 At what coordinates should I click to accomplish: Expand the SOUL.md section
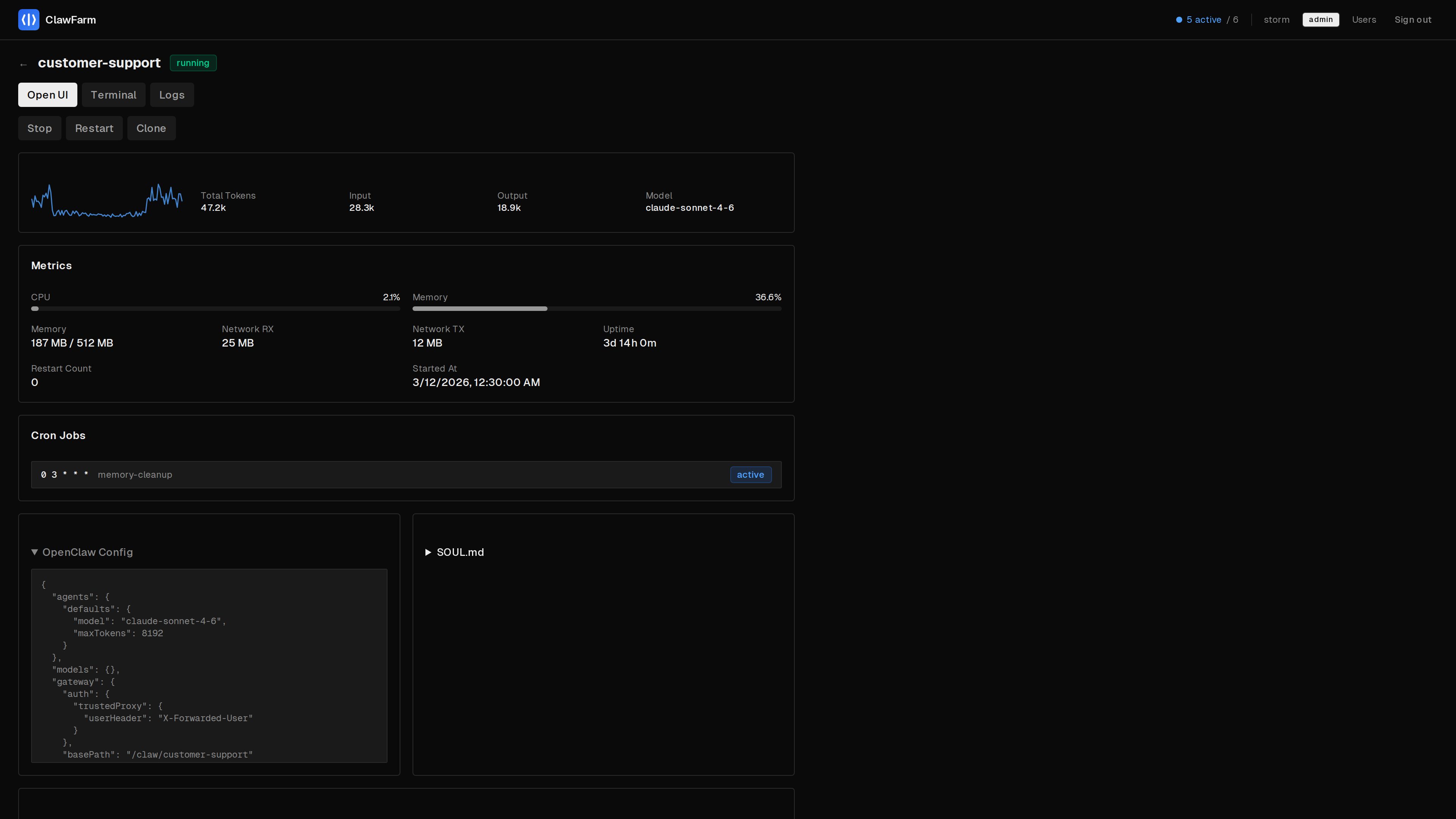point(454,552)
